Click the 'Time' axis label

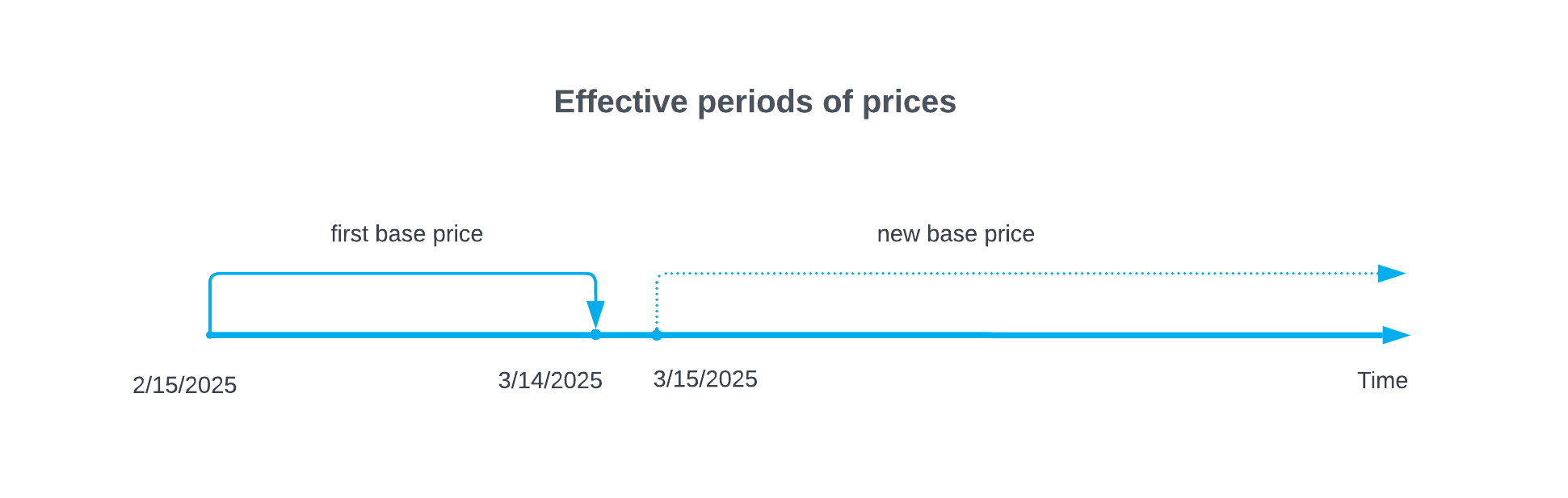1382,380
